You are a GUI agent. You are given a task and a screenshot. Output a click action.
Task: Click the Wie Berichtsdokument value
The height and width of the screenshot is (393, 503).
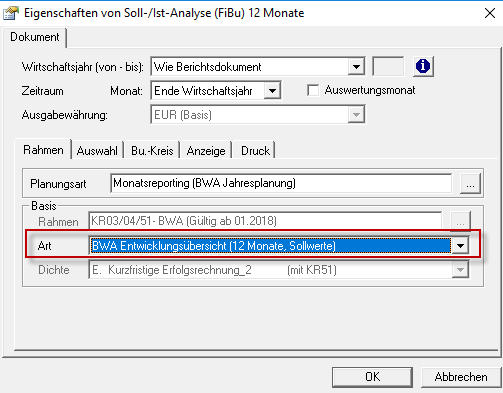[207, 67]
